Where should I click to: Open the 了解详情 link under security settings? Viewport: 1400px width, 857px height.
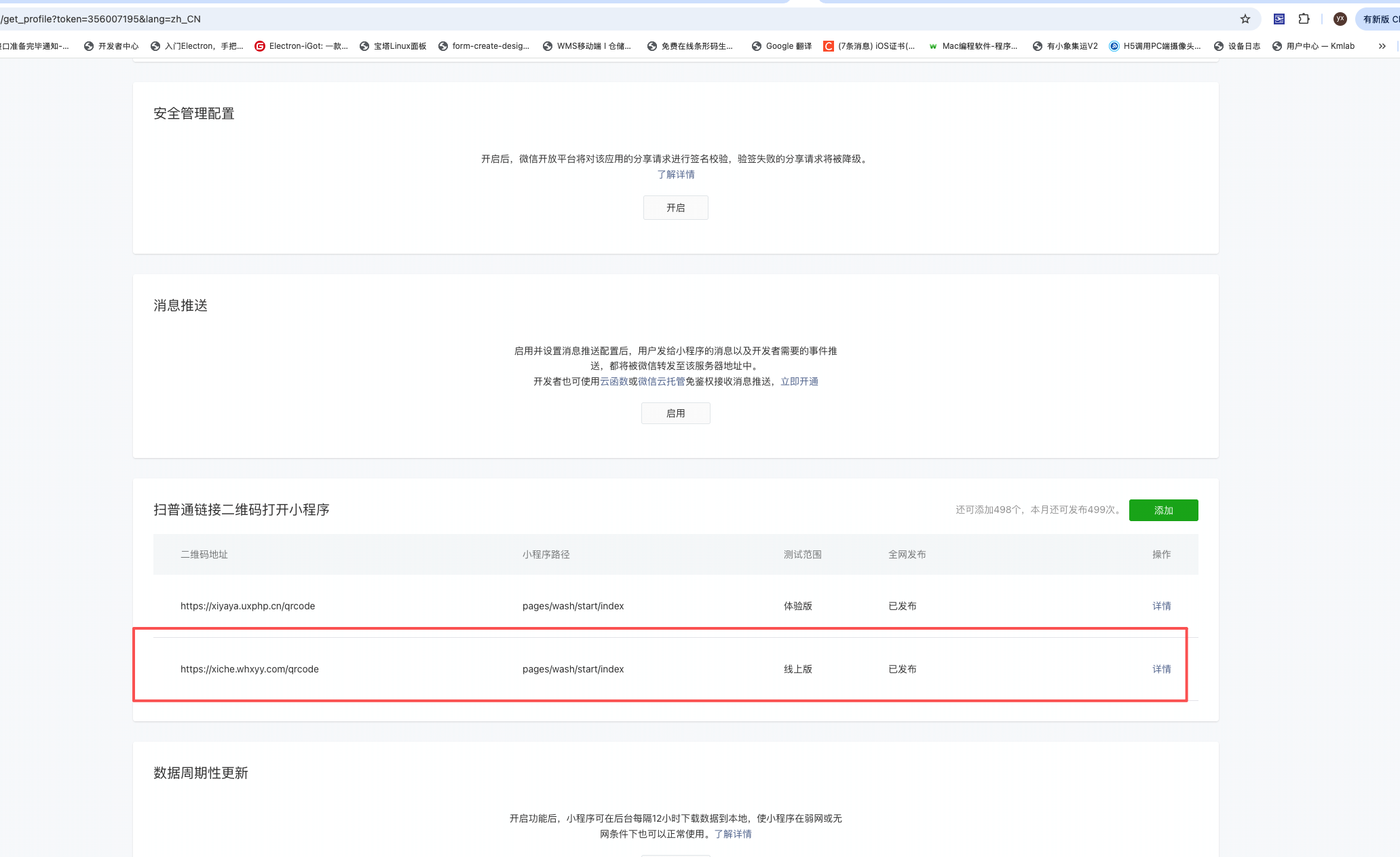click(x=675, y=174)
